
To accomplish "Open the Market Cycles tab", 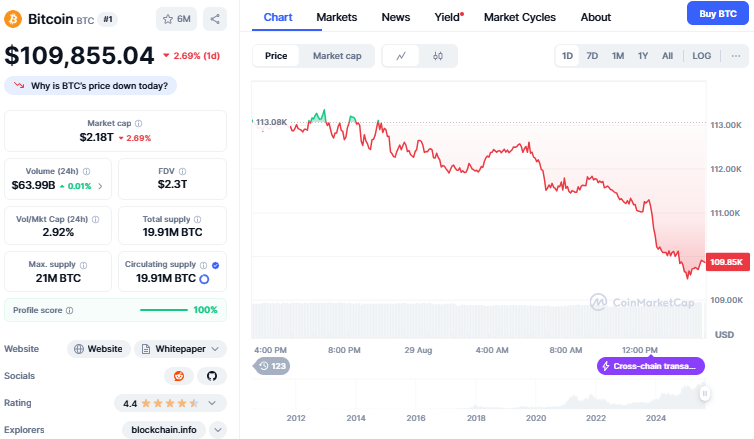I will click(x=520, y=17).
